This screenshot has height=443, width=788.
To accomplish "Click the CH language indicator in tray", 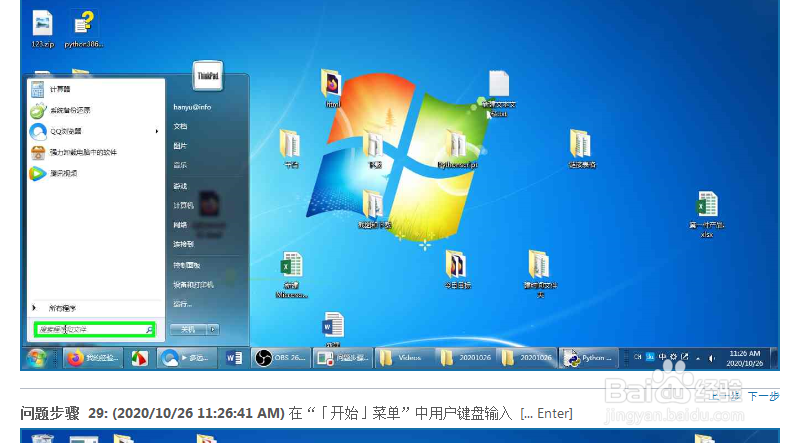I will coord(638,357).
